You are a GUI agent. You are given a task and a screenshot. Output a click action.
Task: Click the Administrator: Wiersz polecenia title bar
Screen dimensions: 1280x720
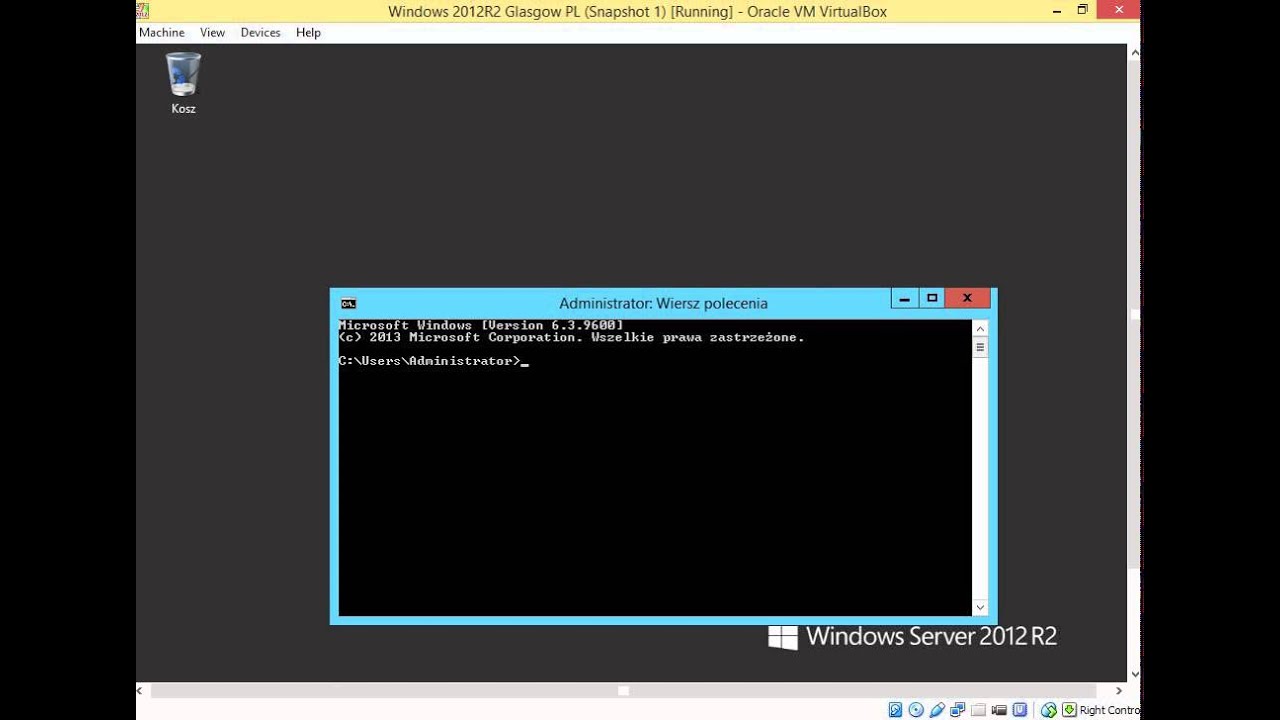pos(663,303)
